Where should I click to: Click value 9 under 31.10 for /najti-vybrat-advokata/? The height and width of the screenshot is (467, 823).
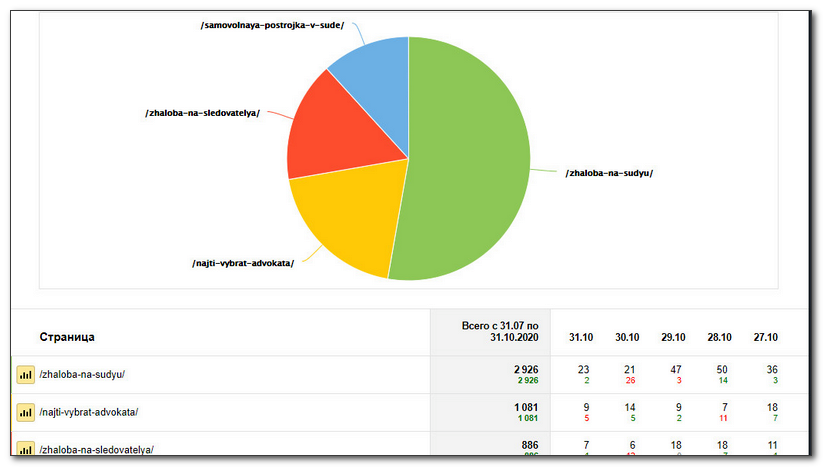point(586,407)
